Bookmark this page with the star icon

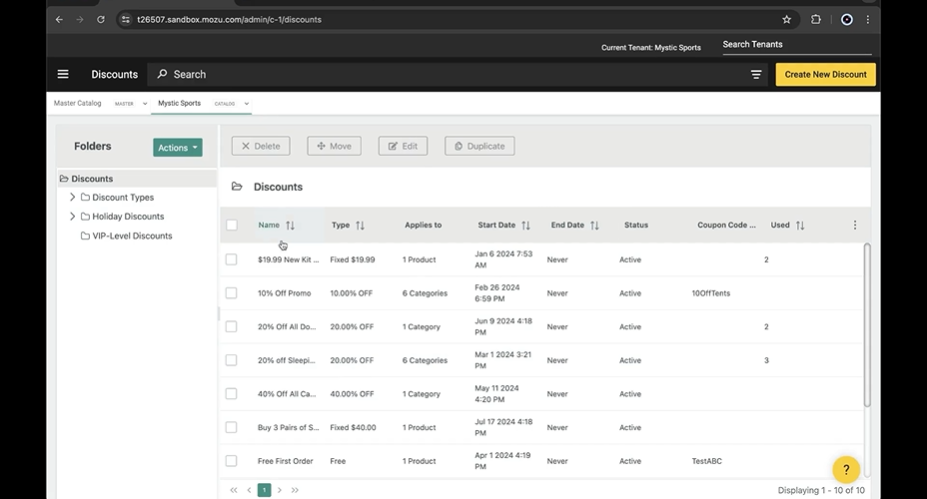click(786, 20)
